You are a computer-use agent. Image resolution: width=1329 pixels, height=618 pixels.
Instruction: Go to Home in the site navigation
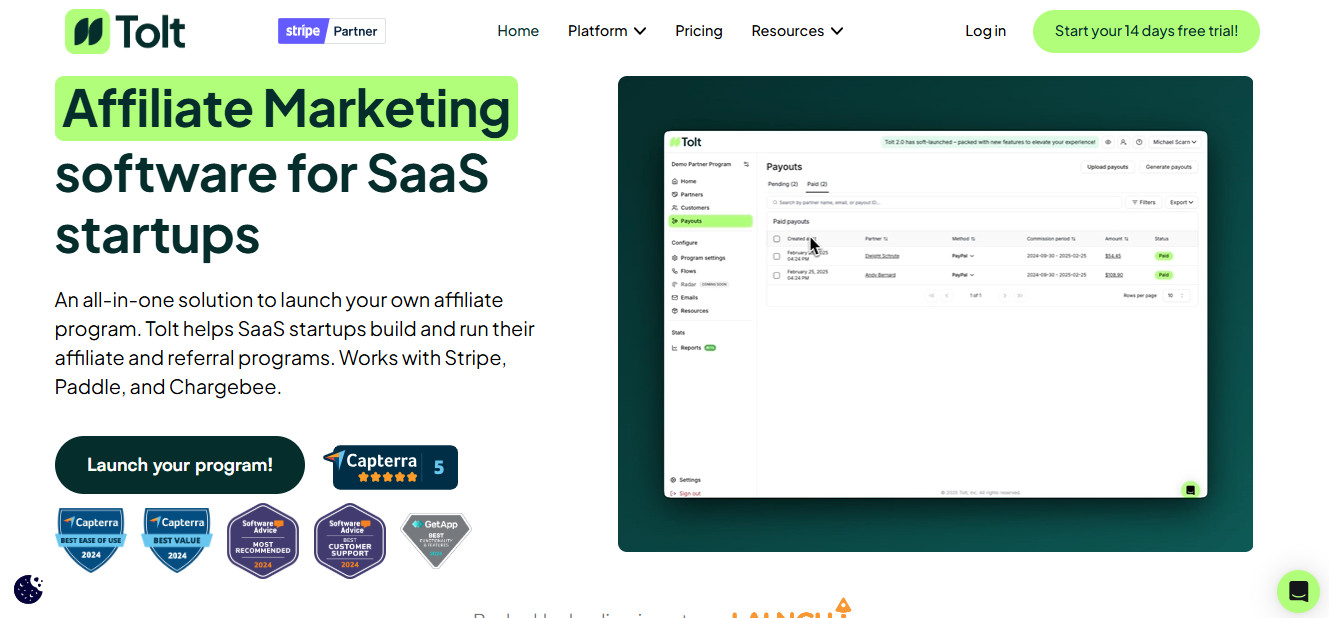[x=518, y=31]
